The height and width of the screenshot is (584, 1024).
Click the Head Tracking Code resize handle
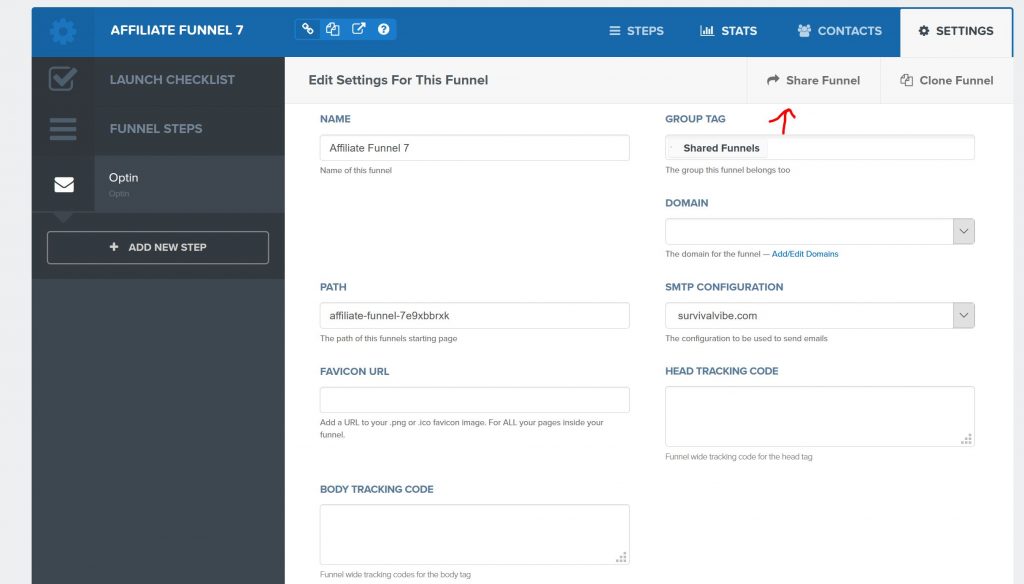[x=966, y=439]
